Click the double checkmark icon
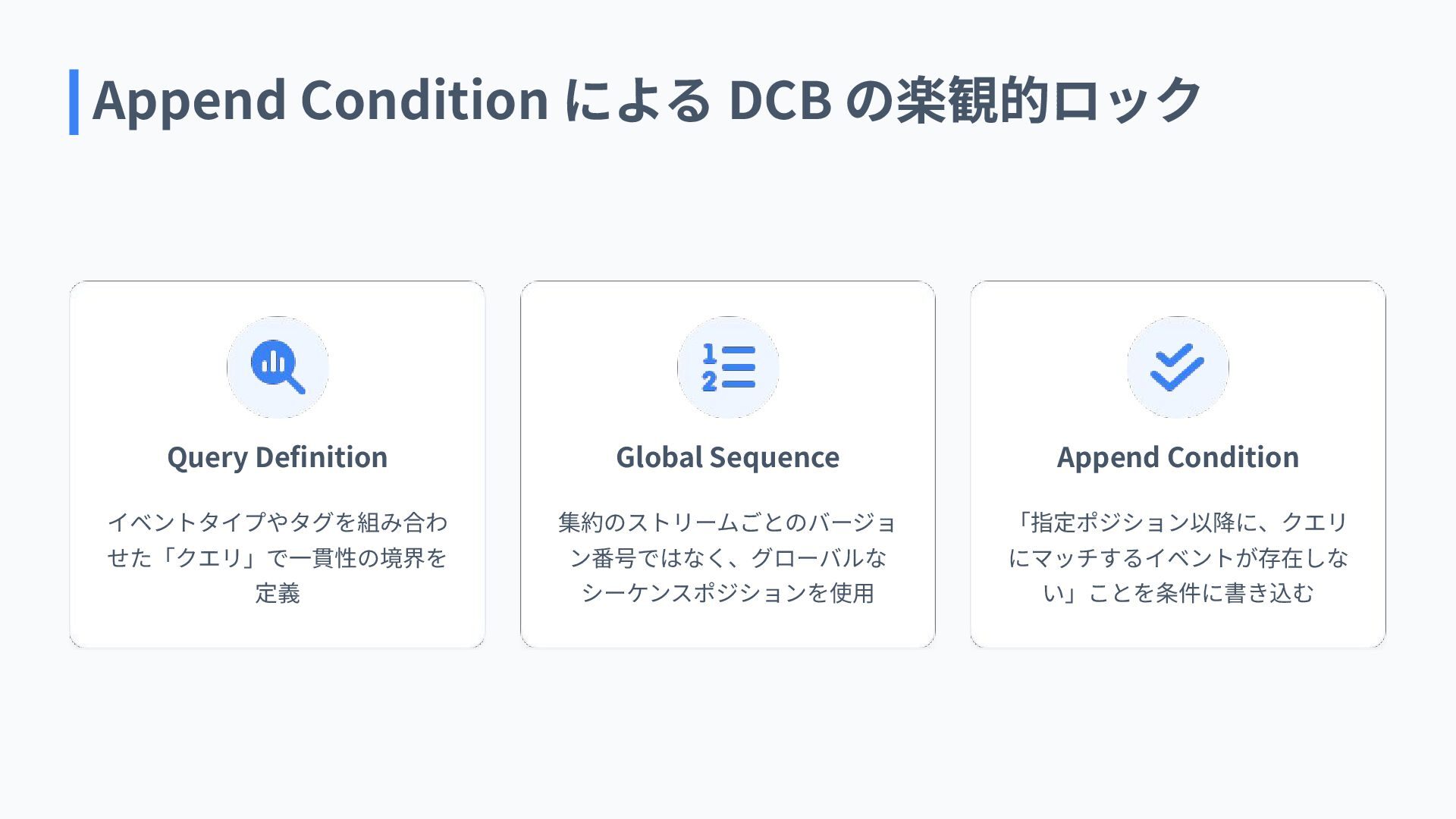Viewport: 1456px width, 819px height. point(1178,367)
